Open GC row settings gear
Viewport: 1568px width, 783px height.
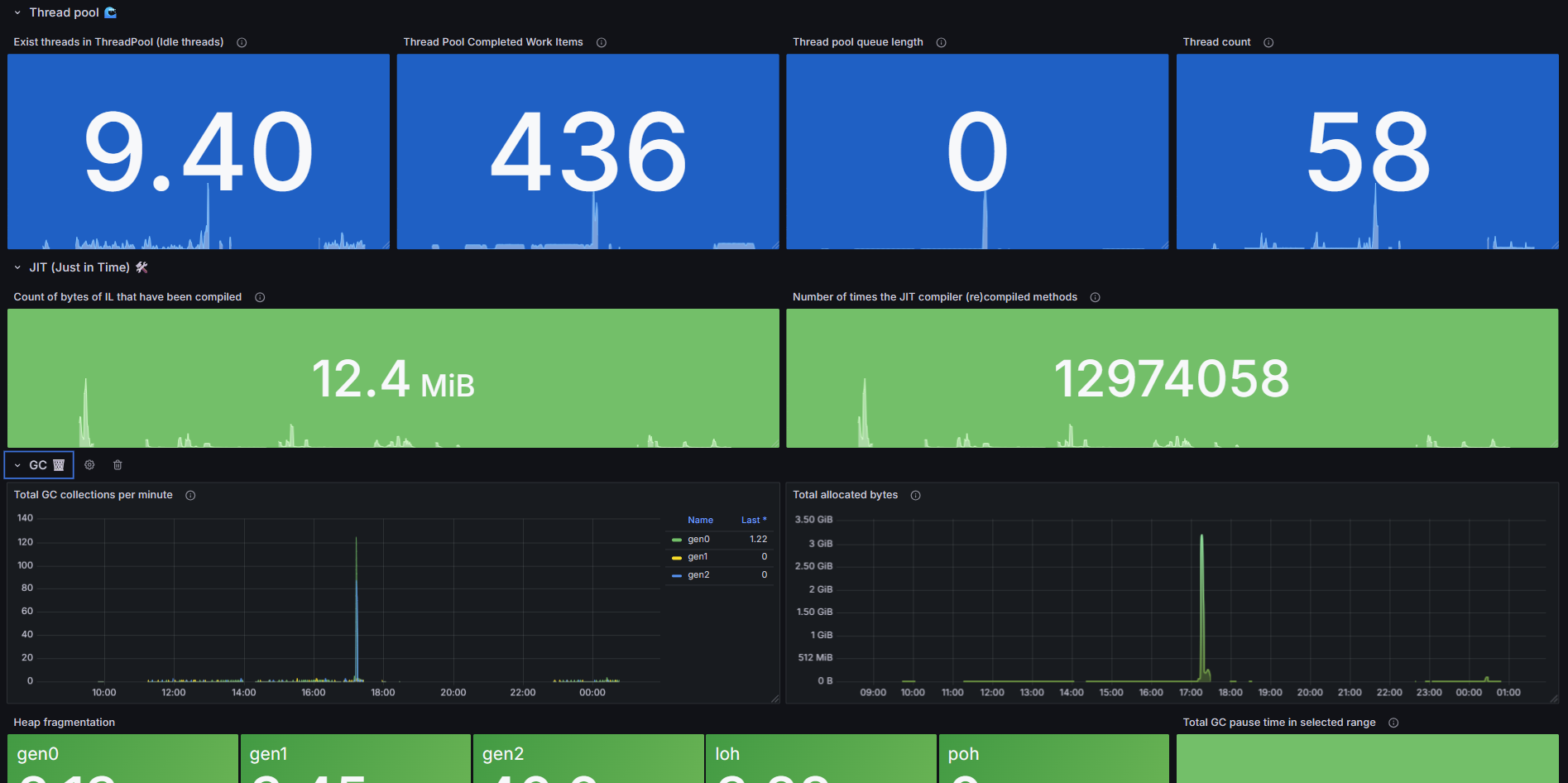point(89,465)
